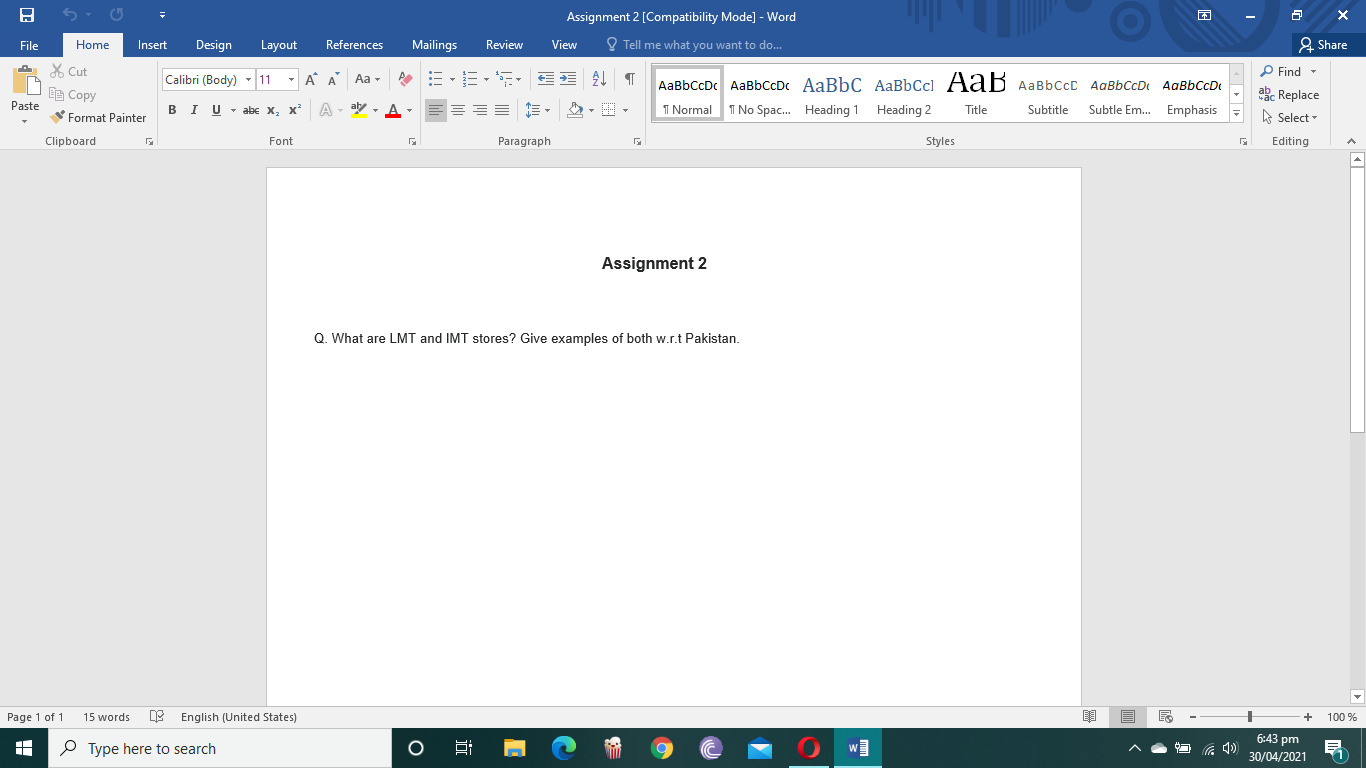The image size is (1366, 768).
Task: Toggle center text alignment
Action: (458, 110)
